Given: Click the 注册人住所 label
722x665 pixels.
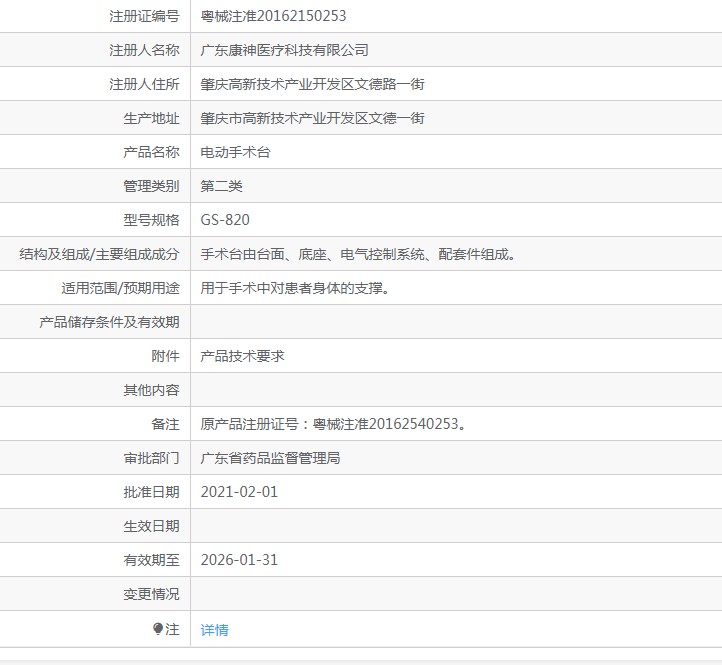Looking at the screenshot, I should point(144,84).
